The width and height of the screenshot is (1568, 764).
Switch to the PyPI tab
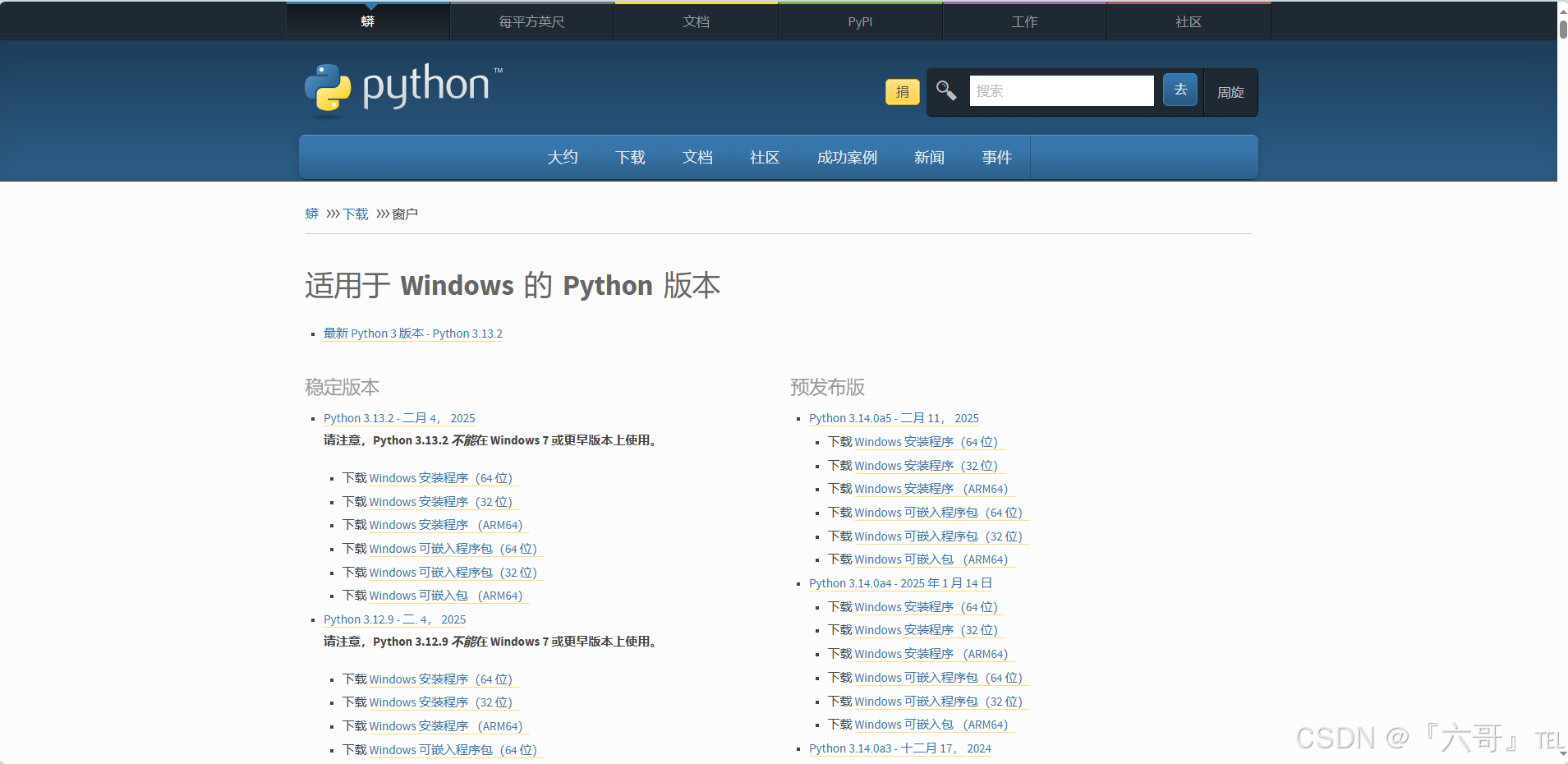coord(859,21)
